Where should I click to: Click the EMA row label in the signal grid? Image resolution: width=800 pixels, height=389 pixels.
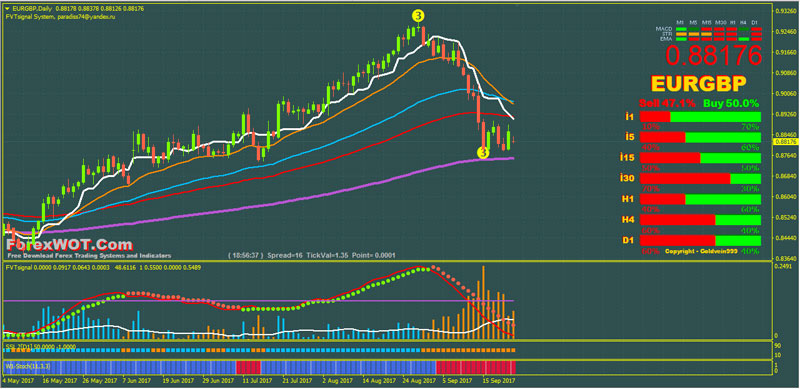pyautogui.click(x=666, y=39)
